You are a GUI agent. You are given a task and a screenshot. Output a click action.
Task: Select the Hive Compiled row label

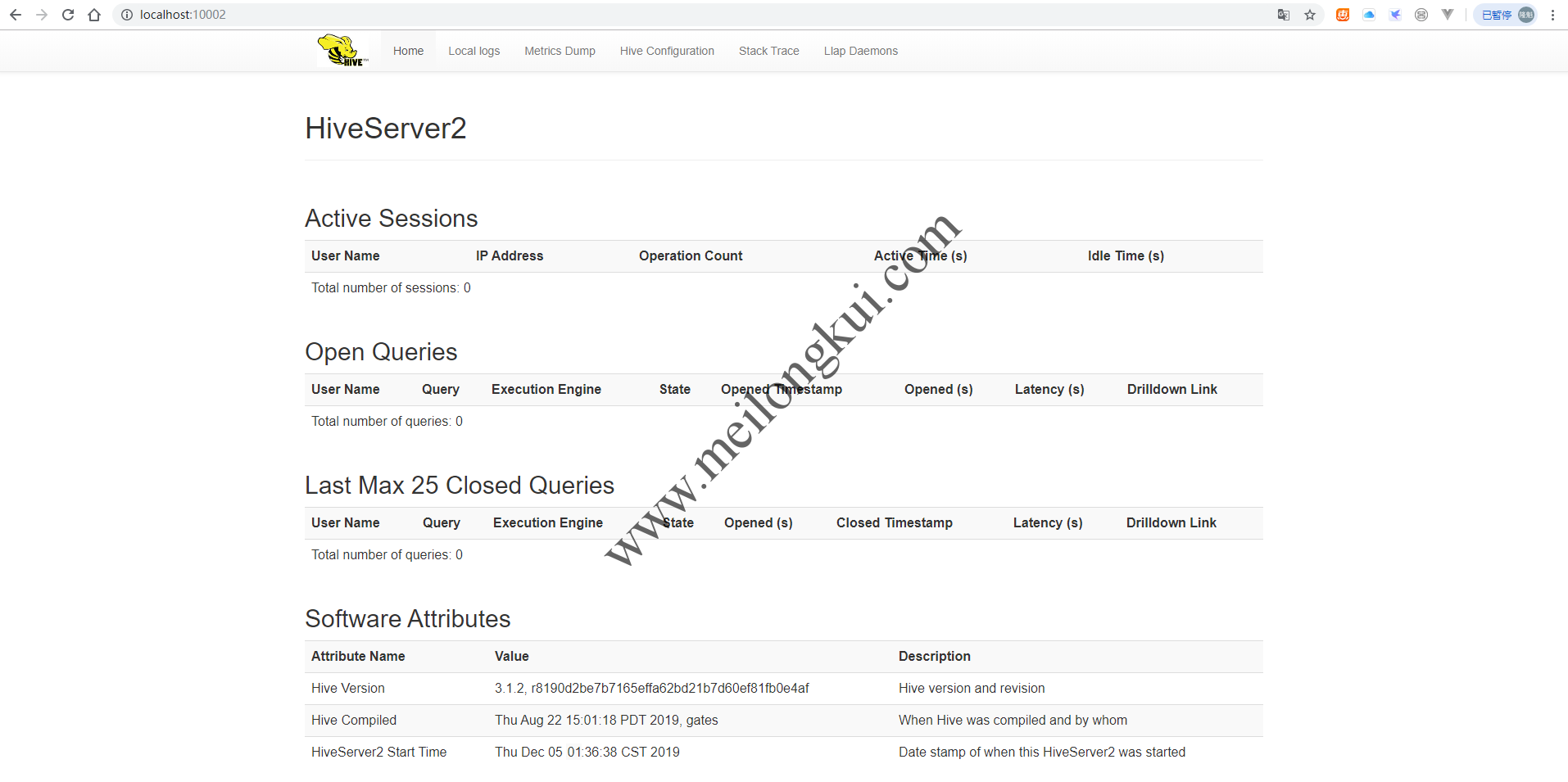pyautogui.click(x=353, y=720)
